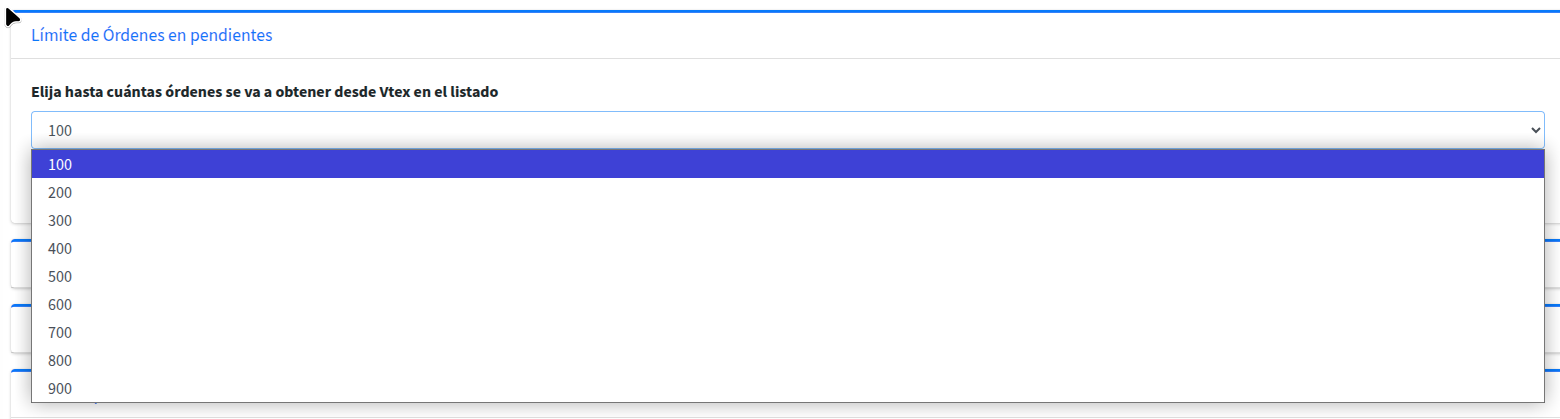Pick the 300 orders option
This screenshot has width=1560, height=419.
coord(60,220)
